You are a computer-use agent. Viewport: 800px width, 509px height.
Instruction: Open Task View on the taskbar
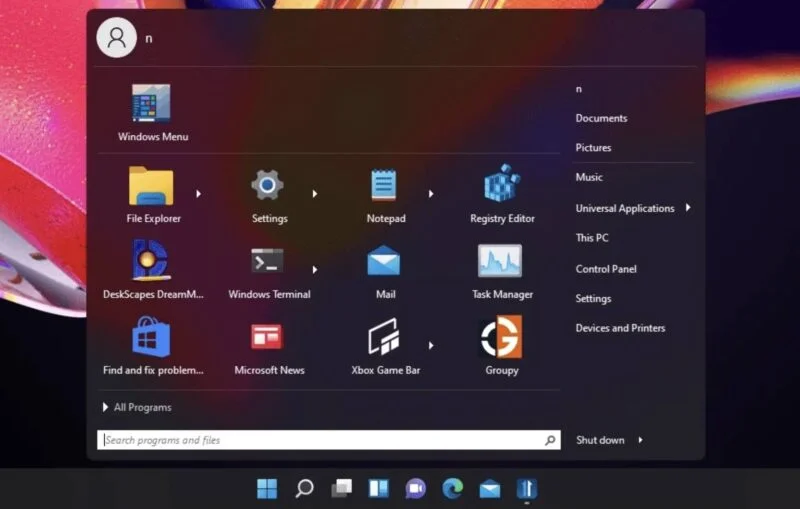pos(341,489)
